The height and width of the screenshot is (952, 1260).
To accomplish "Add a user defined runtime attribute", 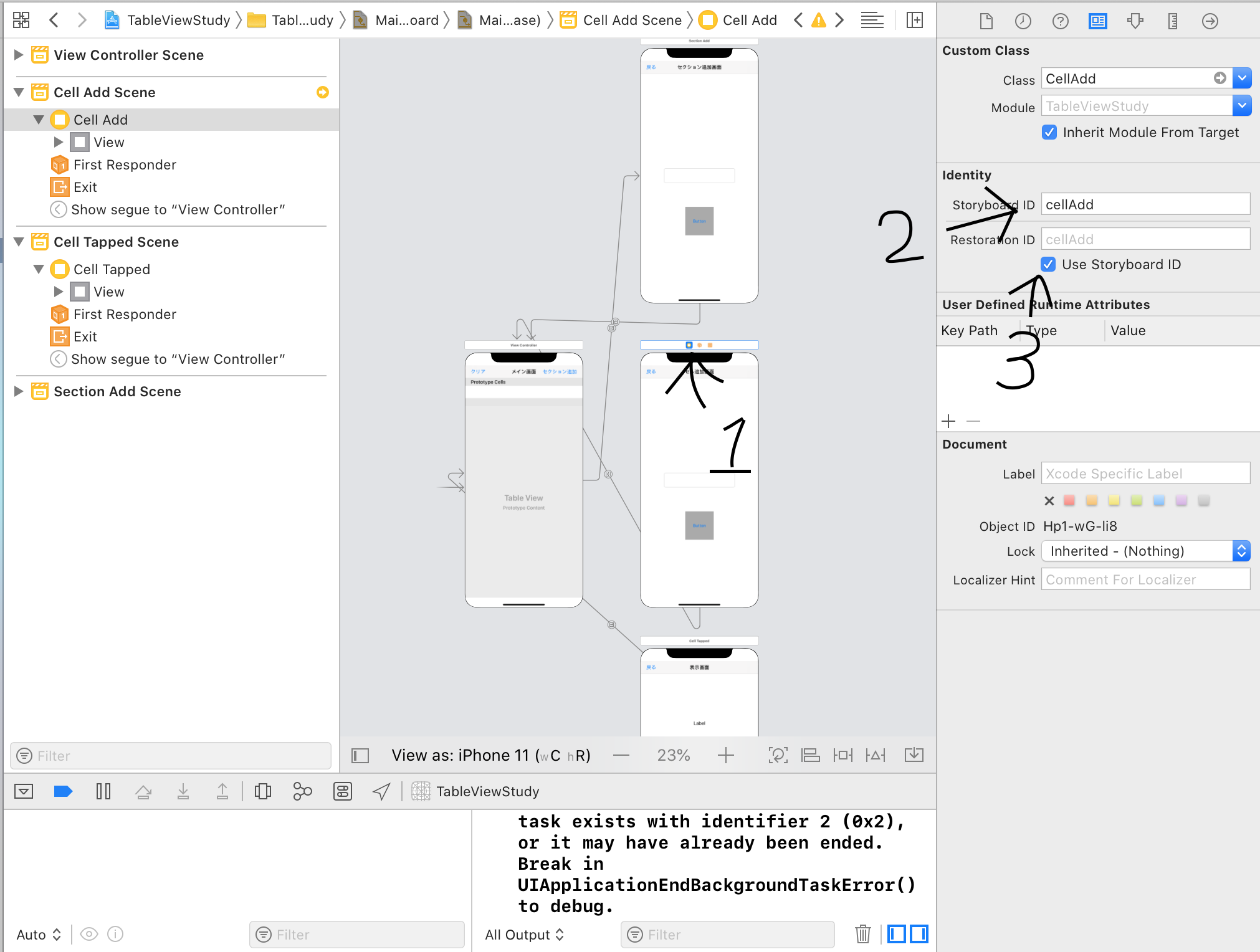I will [x=948, y=421].
